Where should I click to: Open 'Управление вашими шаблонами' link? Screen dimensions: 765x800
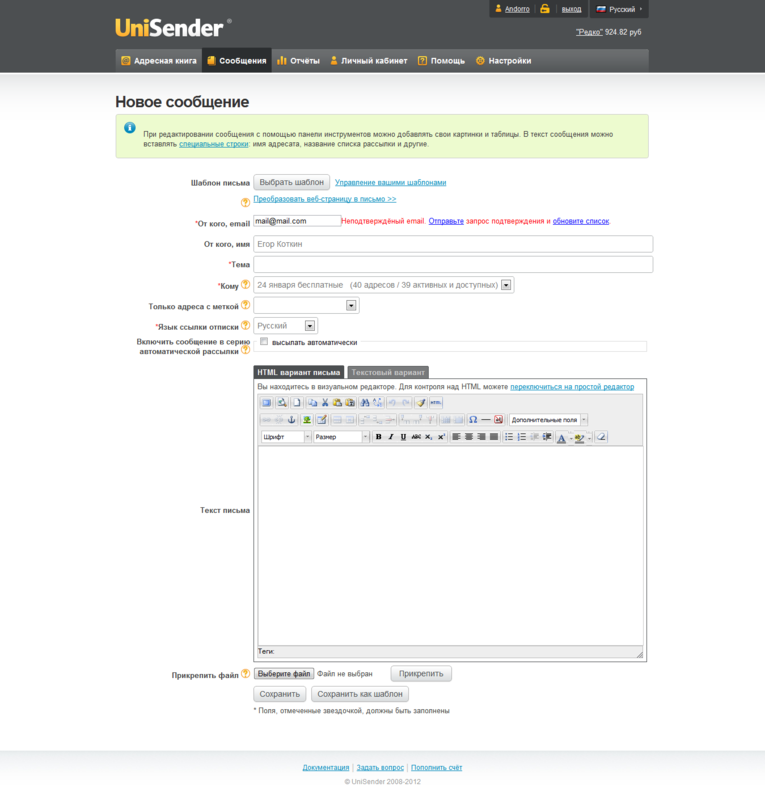tap(390, 182)
